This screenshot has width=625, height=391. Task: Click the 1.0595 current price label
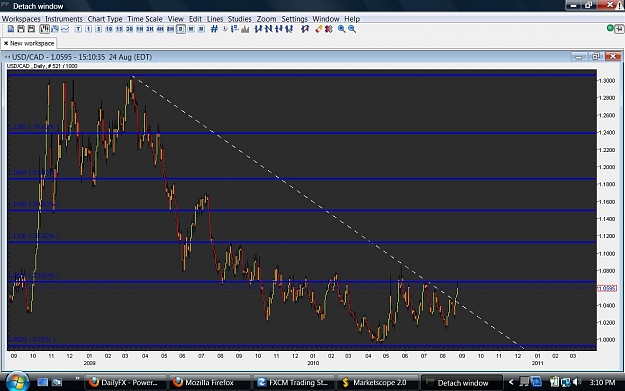[607, 288]
